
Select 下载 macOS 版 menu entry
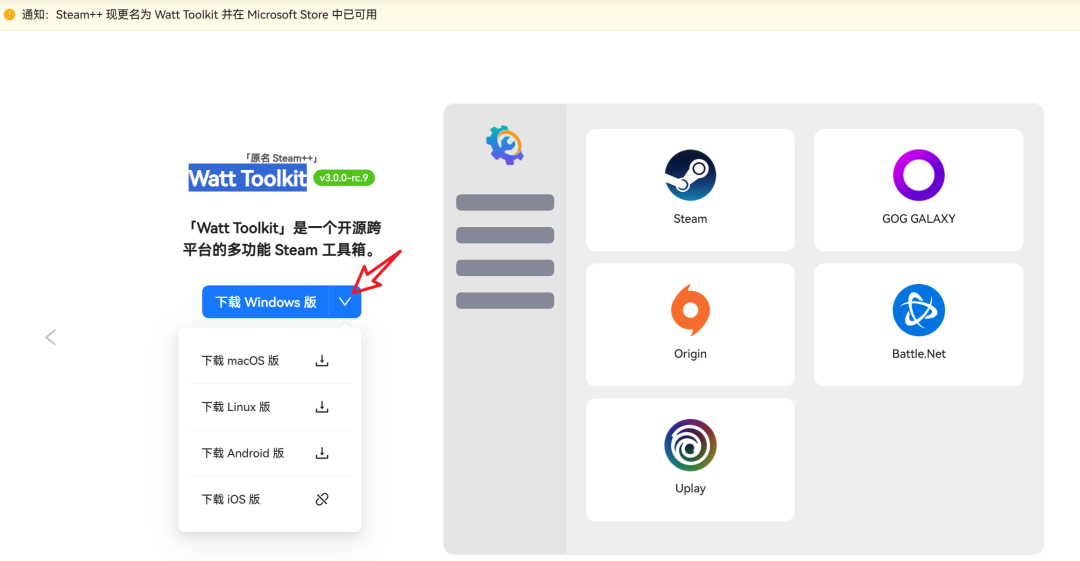240,361
